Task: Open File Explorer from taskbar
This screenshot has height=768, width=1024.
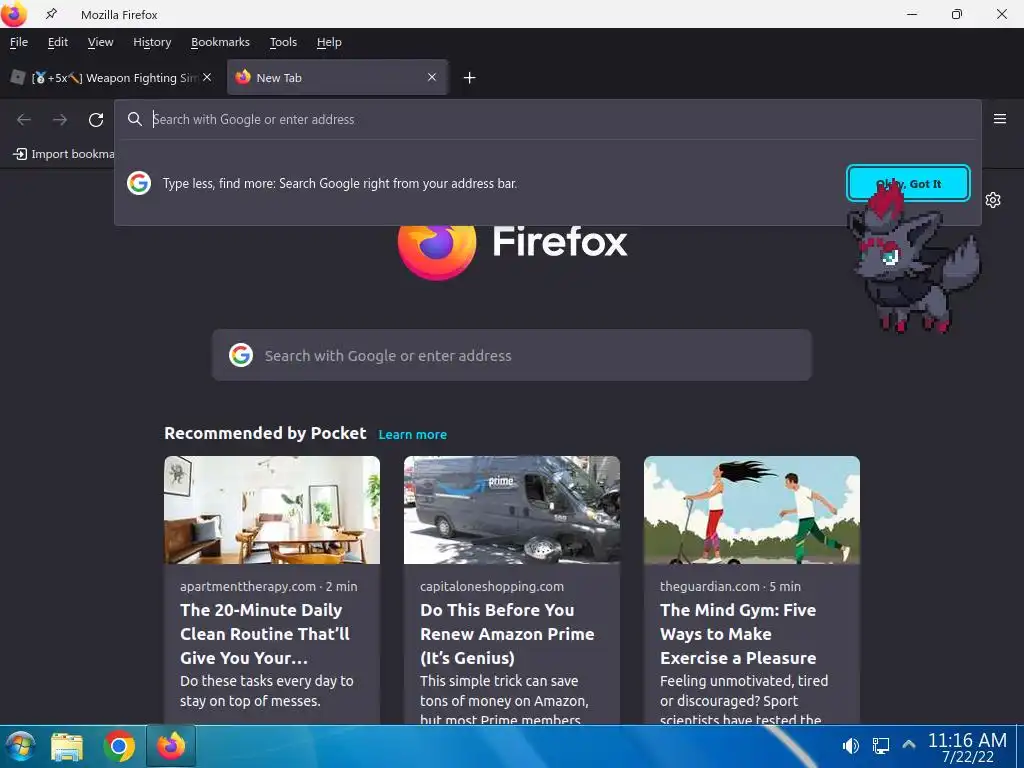Action: 67,747
